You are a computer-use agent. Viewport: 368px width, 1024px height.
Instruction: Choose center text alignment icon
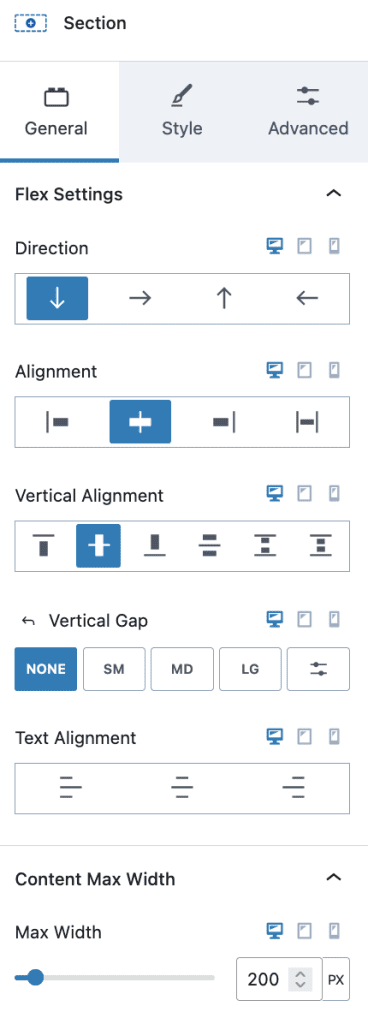[182, 789]
